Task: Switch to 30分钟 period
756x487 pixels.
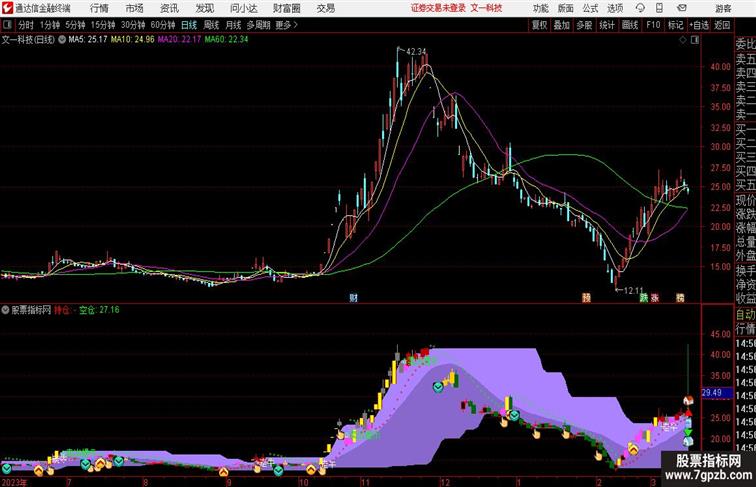Action: click(133, 25)
